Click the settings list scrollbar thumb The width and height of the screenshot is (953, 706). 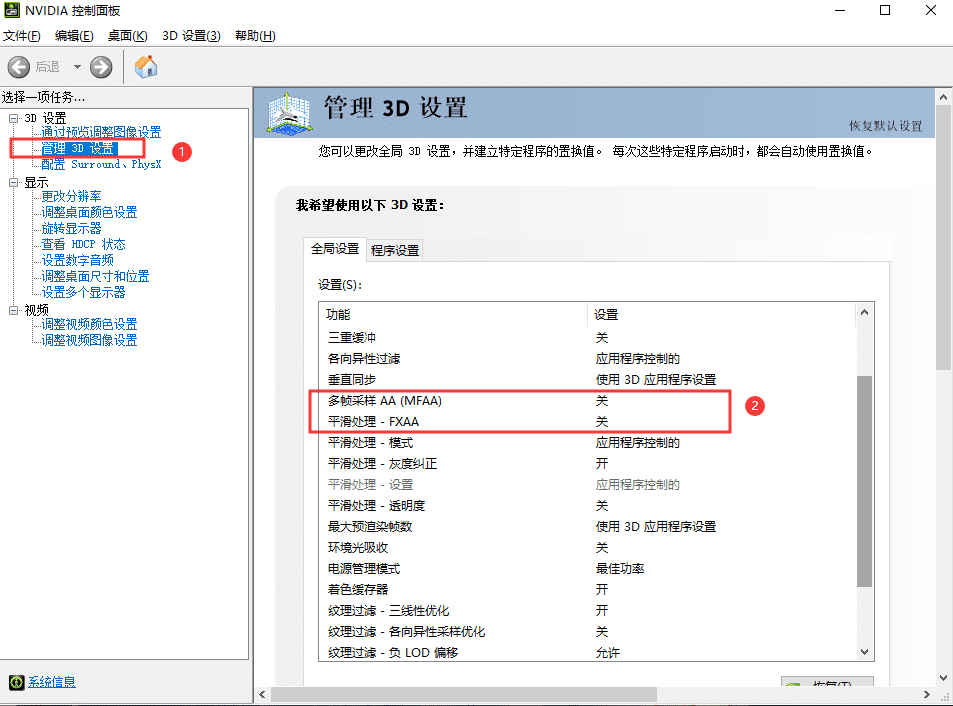(x=864, y=481)
